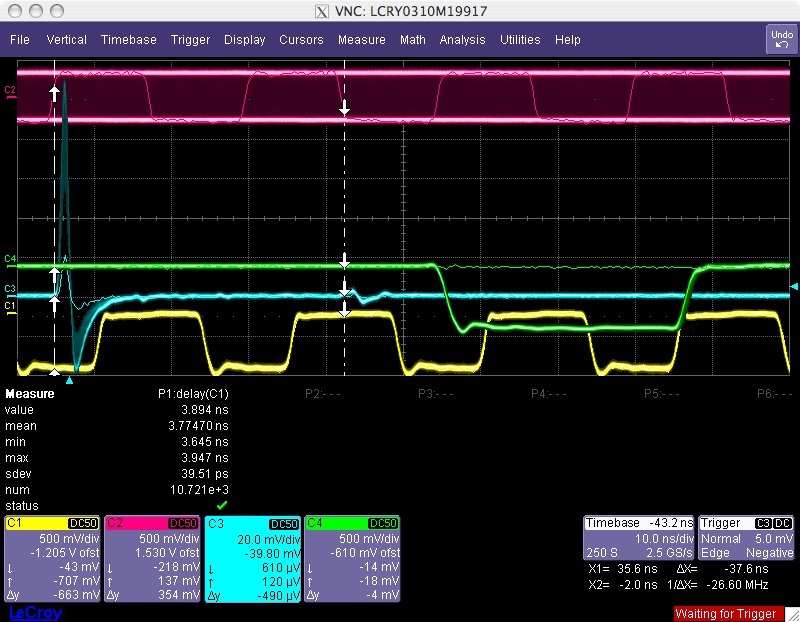The image size is (800, 622).
Task: Open the Timebase menu
Action: tap(129, 40)
